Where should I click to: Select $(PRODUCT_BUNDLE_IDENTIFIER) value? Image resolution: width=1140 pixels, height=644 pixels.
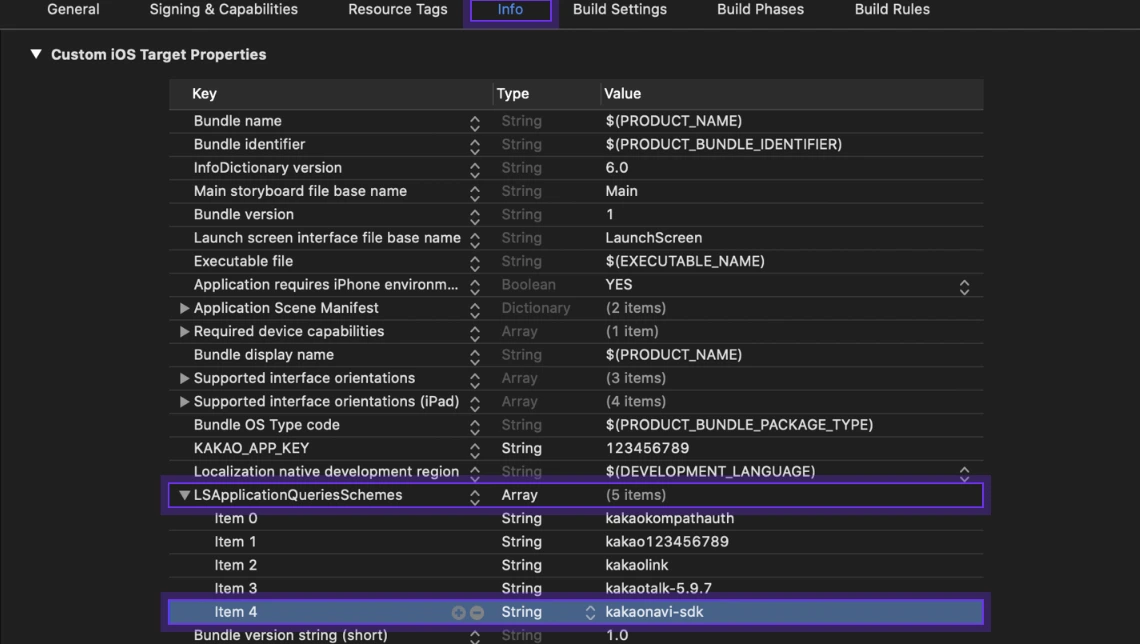coord(723,144)
